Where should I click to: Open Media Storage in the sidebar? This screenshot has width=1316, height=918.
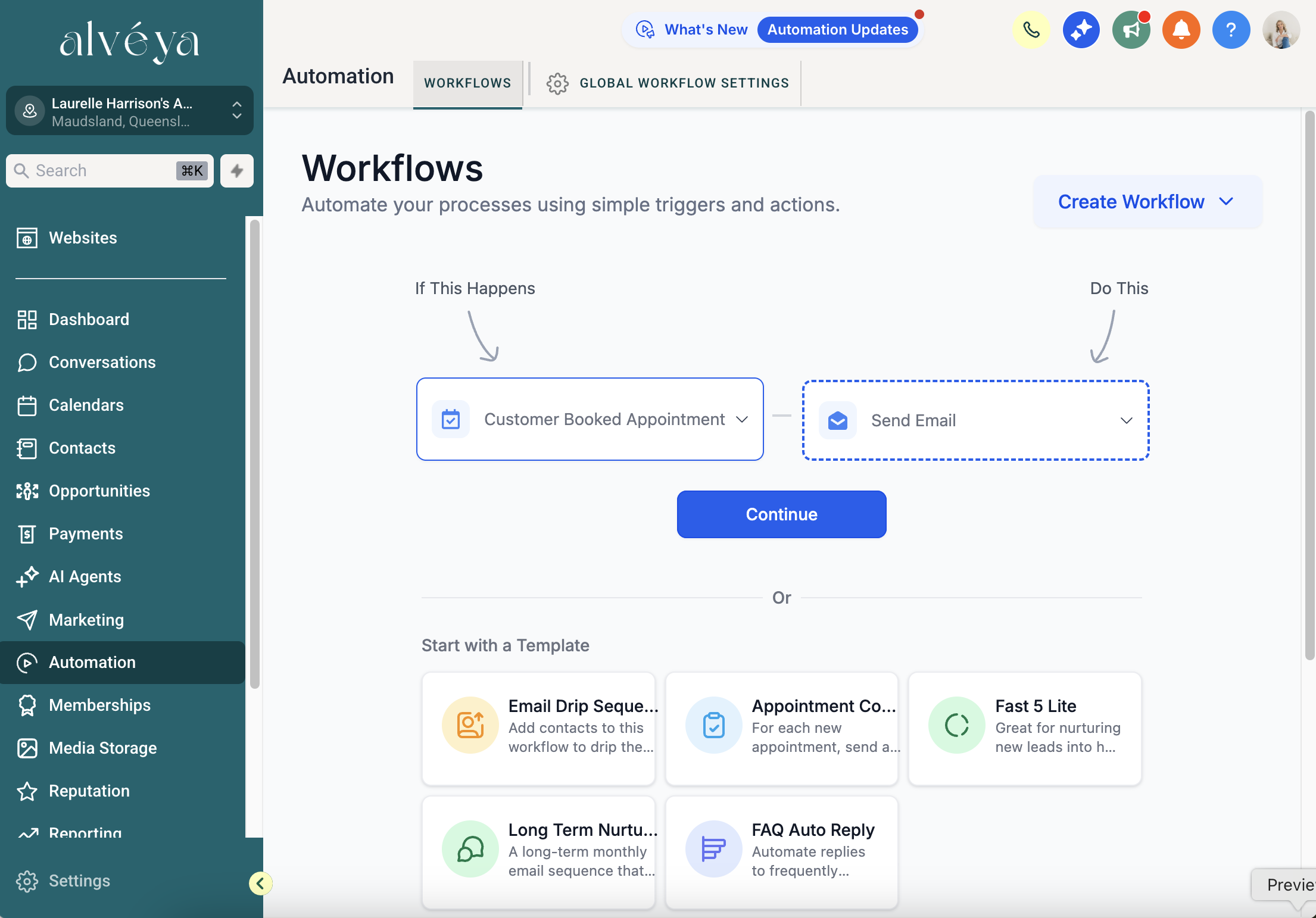[123, 748]
